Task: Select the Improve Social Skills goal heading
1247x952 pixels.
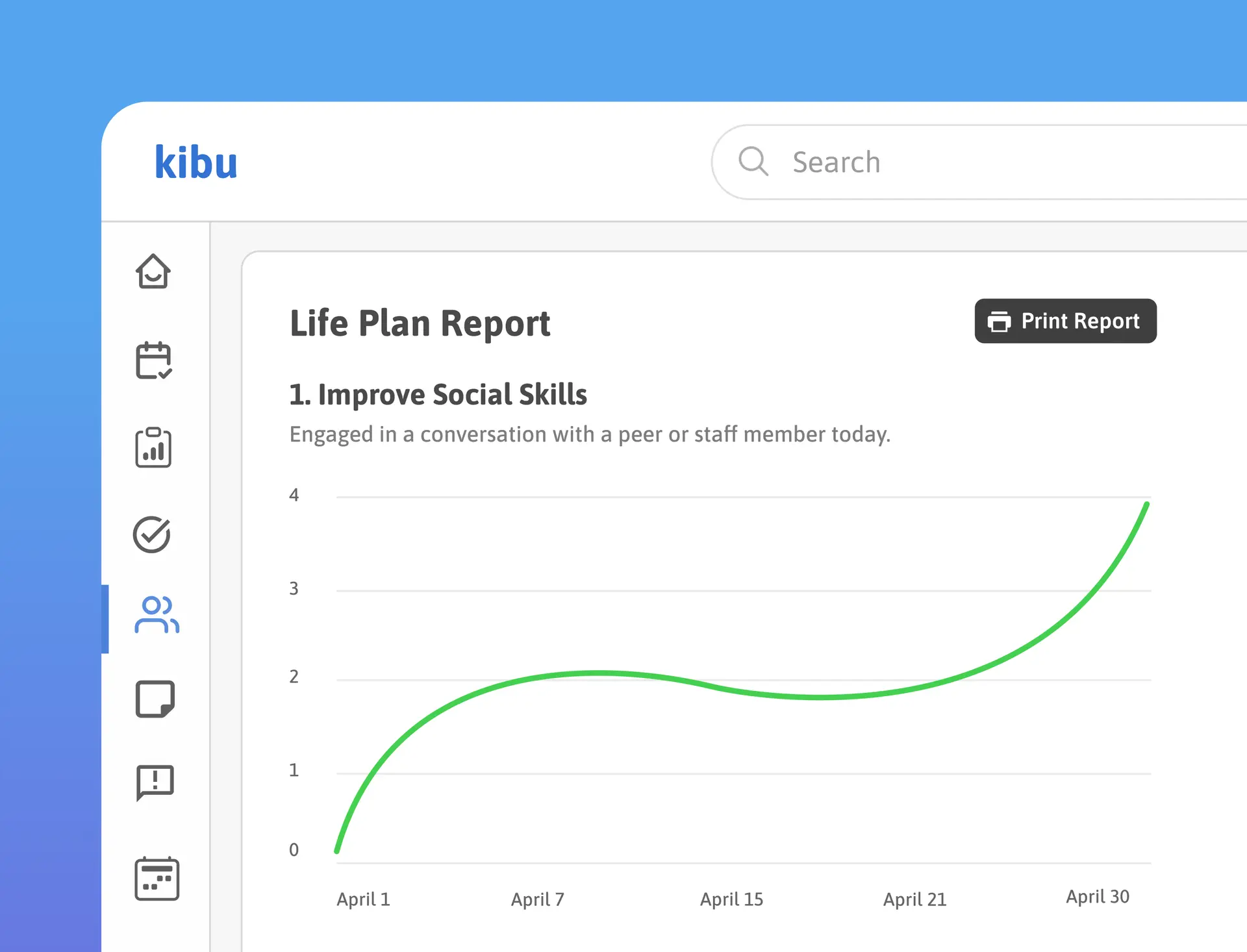Action: [438, 394]
